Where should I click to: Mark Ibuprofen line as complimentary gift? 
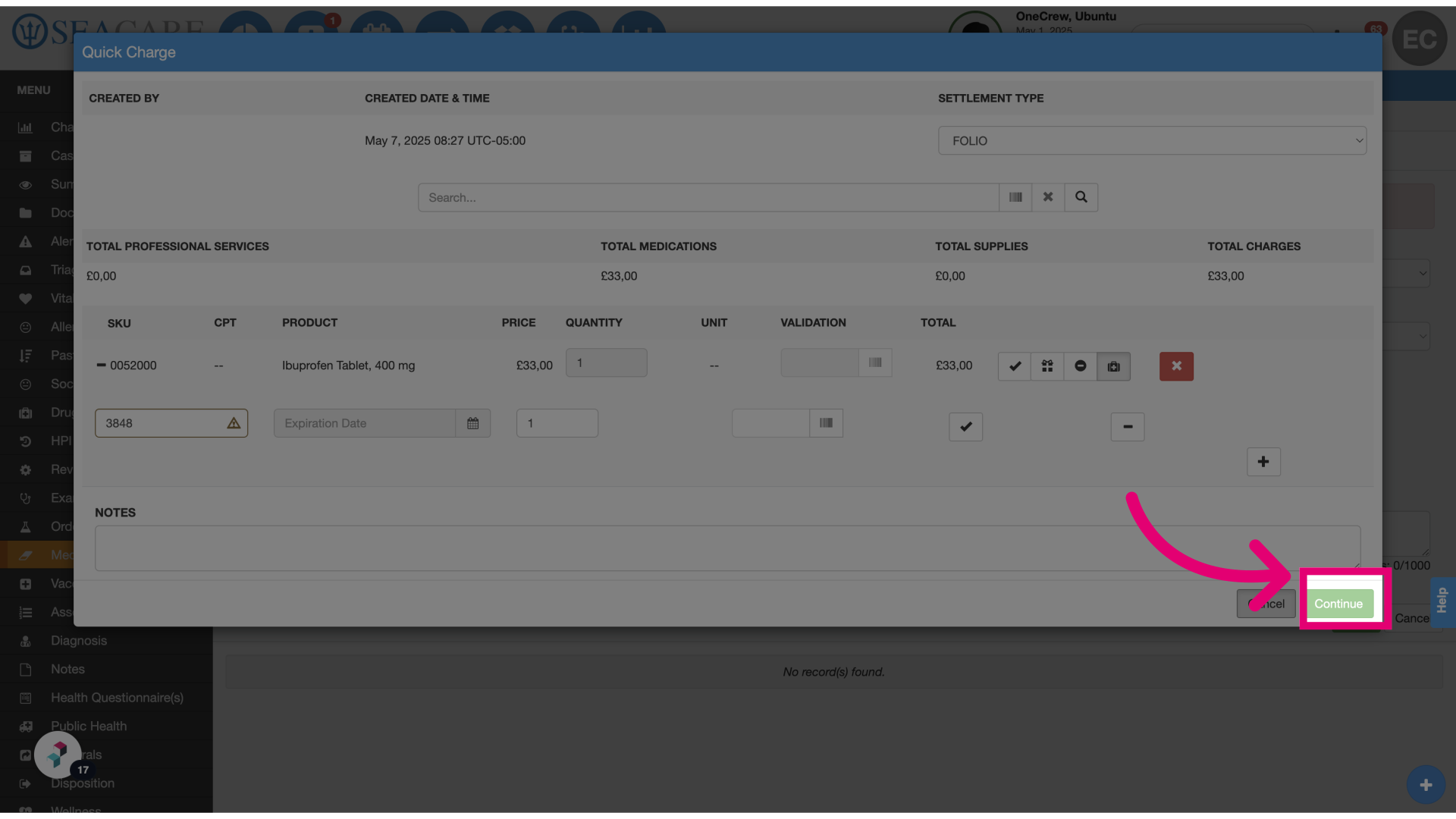1047,366
